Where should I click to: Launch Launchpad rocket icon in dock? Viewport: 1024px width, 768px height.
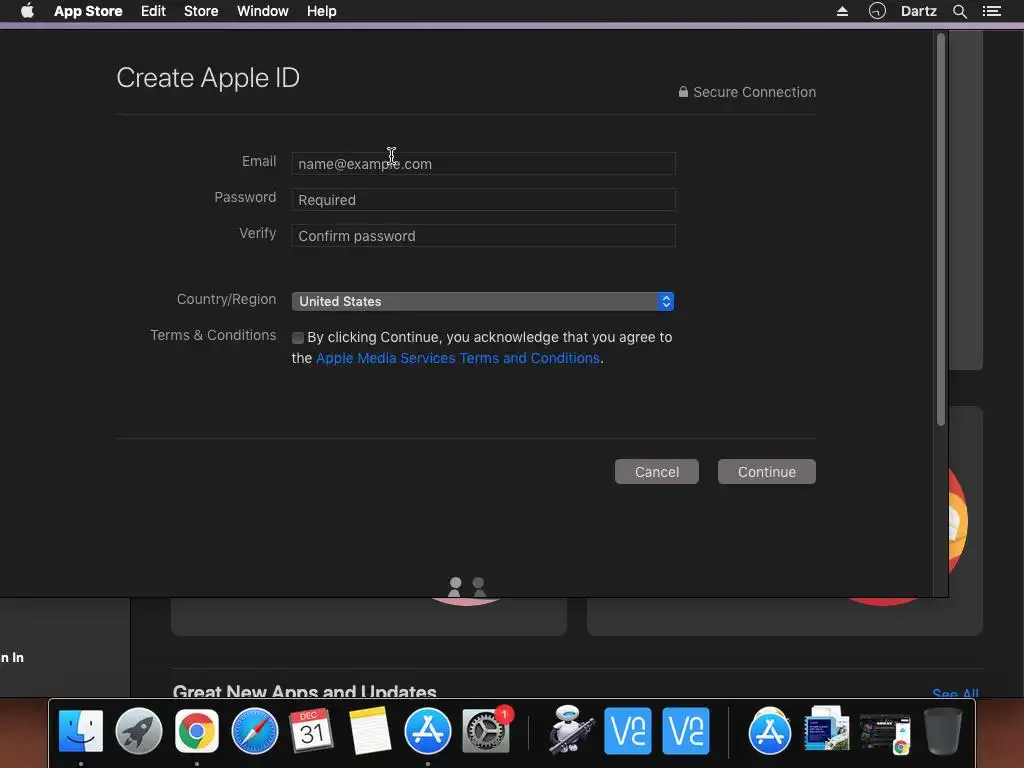(x=138, y=731)
